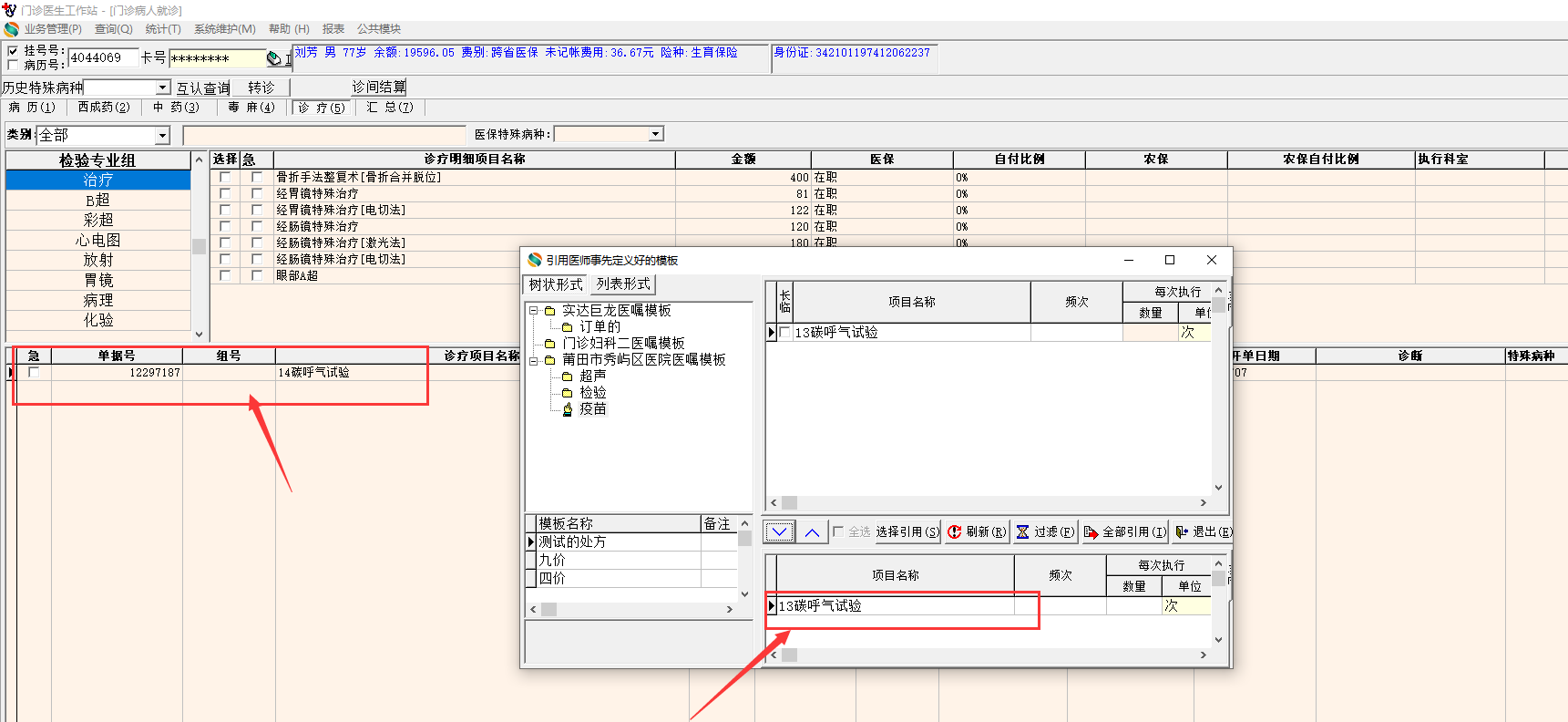
Task: Switch to the 中药(3) tab
Action: click(176, 108)
